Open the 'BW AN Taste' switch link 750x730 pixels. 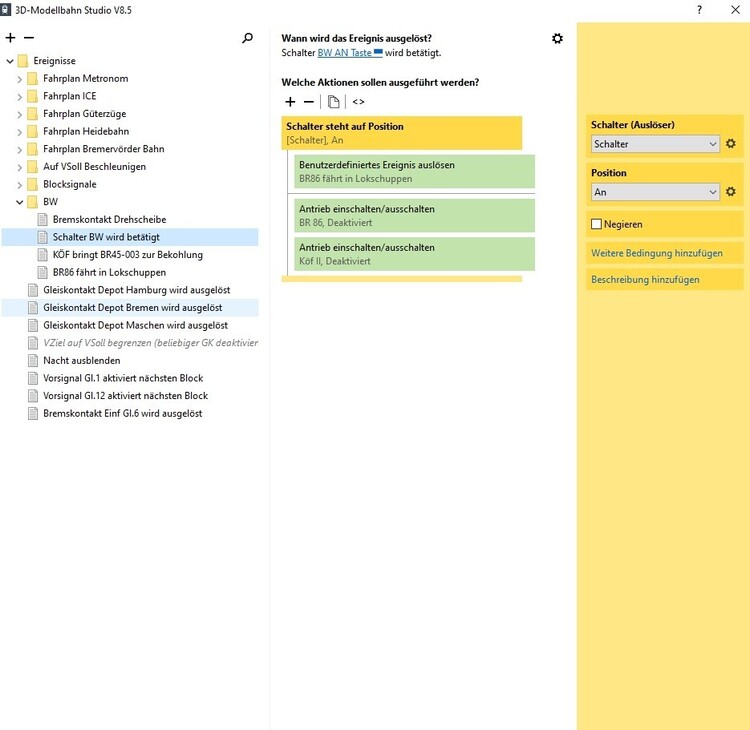click(350, 53)
